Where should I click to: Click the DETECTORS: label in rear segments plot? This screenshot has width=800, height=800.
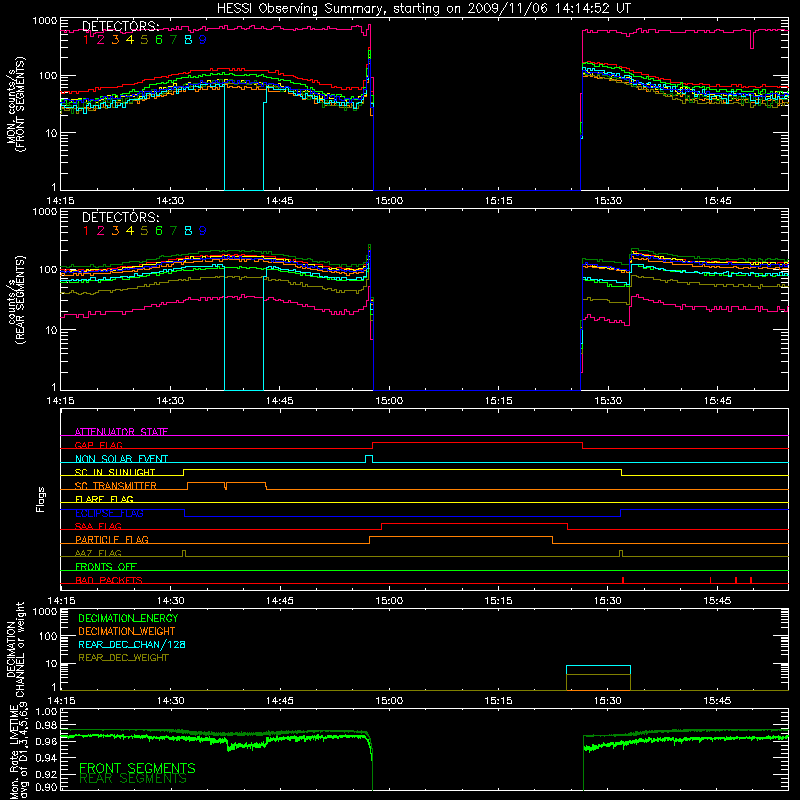120,217
